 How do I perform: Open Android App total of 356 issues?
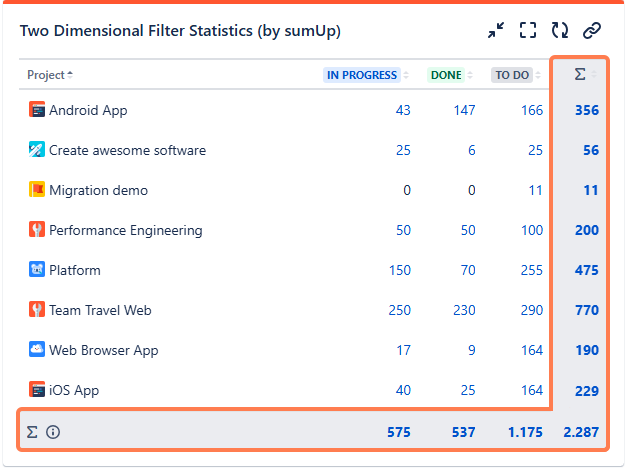click(x=586, y=110)
